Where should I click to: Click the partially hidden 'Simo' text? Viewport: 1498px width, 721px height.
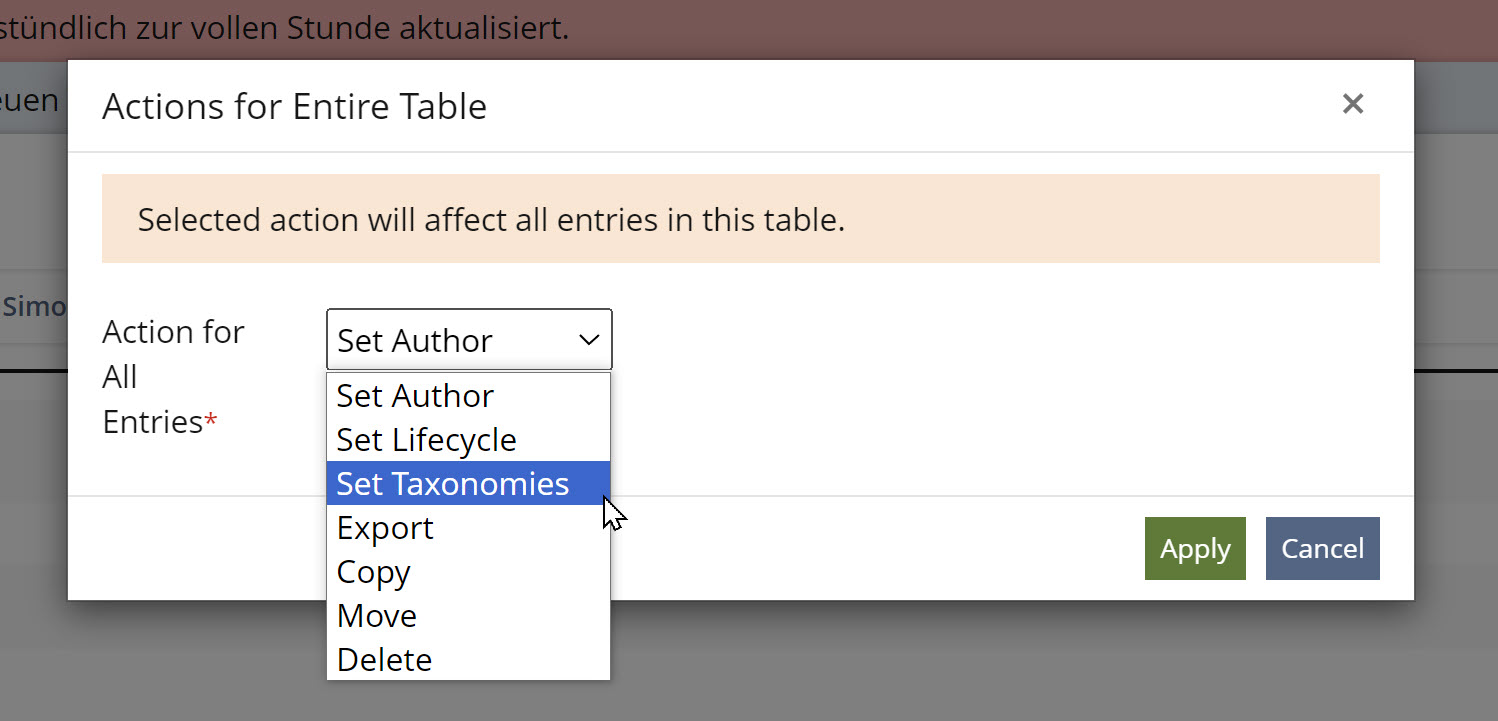[34, 306]
